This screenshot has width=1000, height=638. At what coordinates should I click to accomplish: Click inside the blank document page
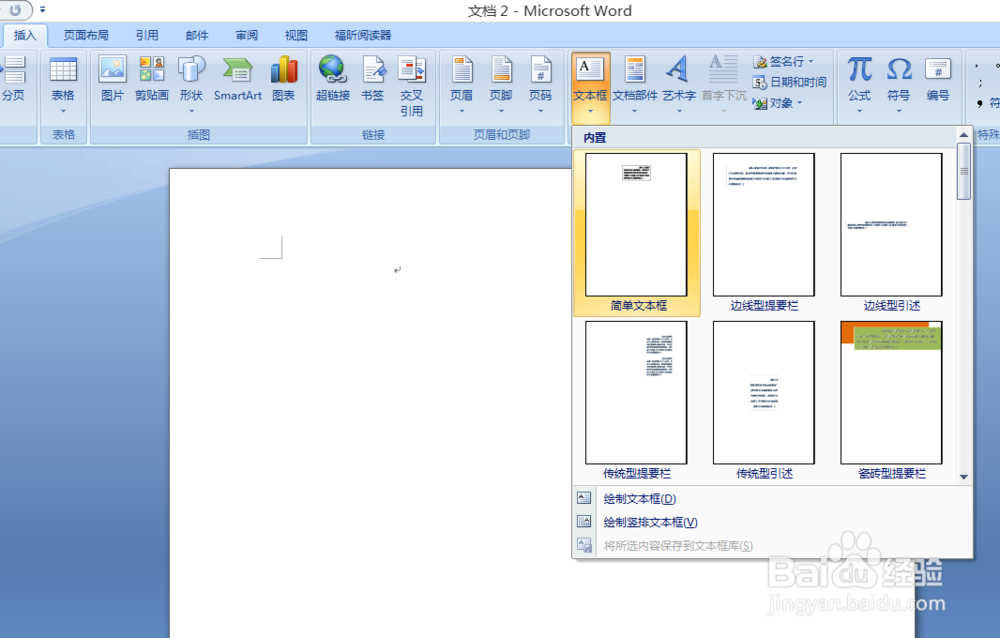[370, 403]
